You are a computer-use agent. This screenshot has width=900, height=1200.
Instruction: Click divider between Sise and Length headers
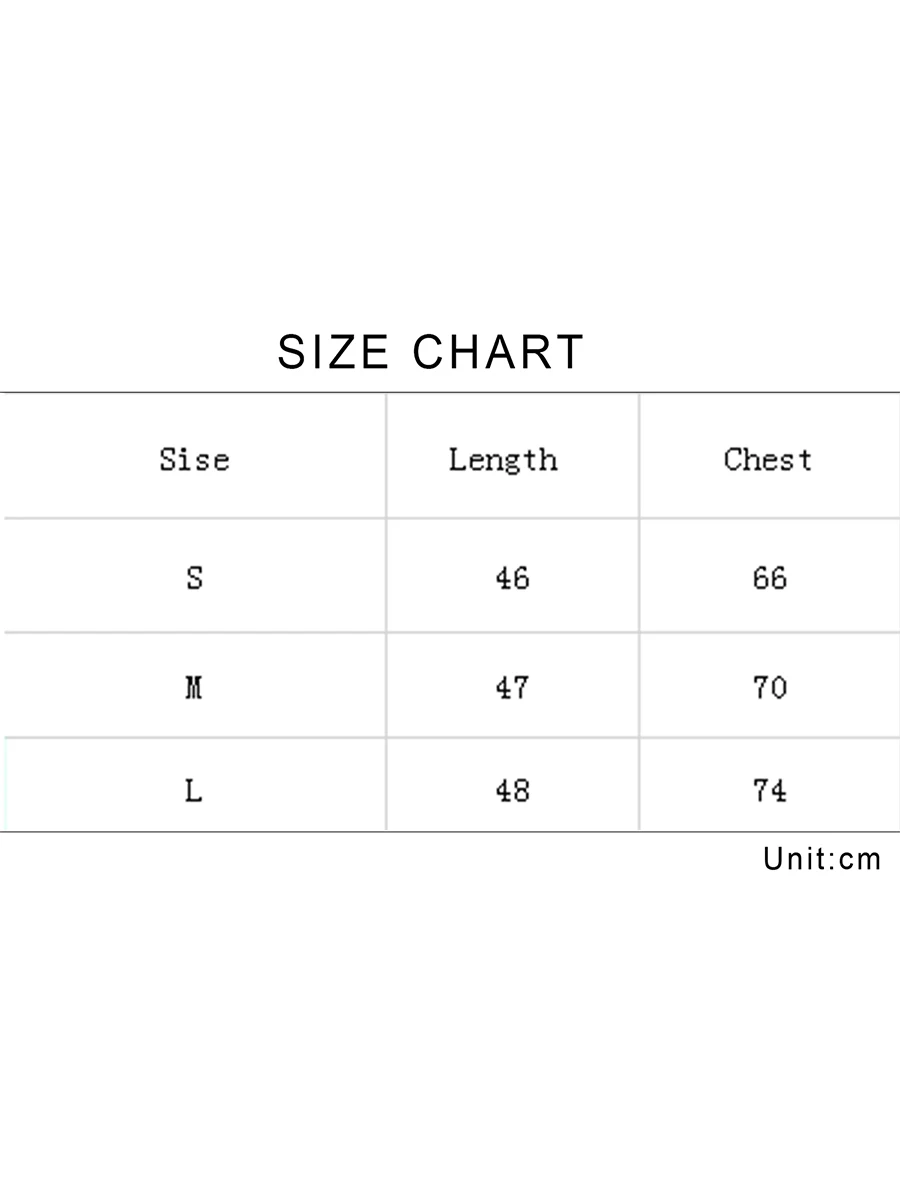[386, 456]
